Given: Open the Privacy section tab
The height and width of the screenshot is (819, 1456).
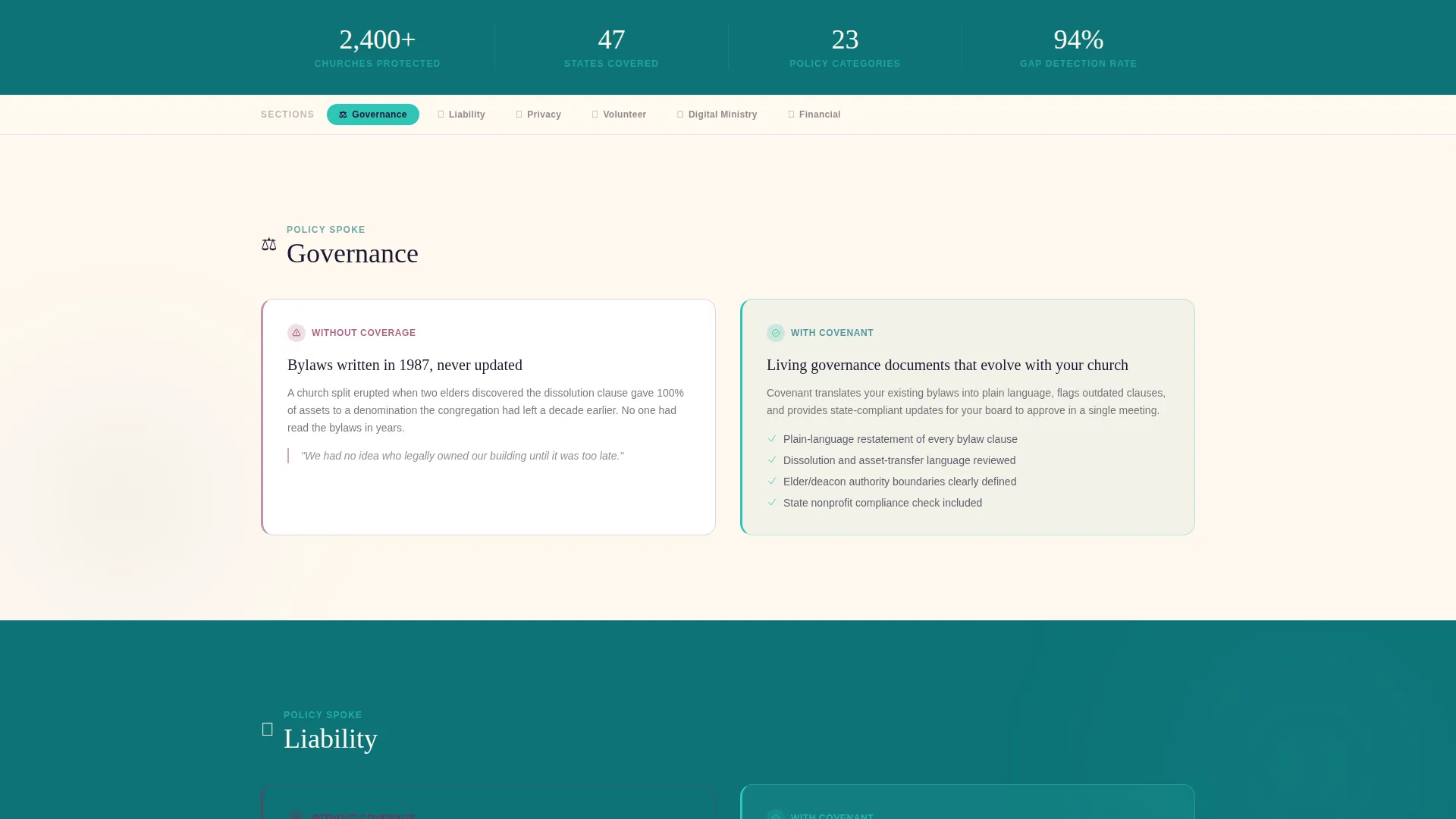Looking at the screenshot, I should [538, 115].
